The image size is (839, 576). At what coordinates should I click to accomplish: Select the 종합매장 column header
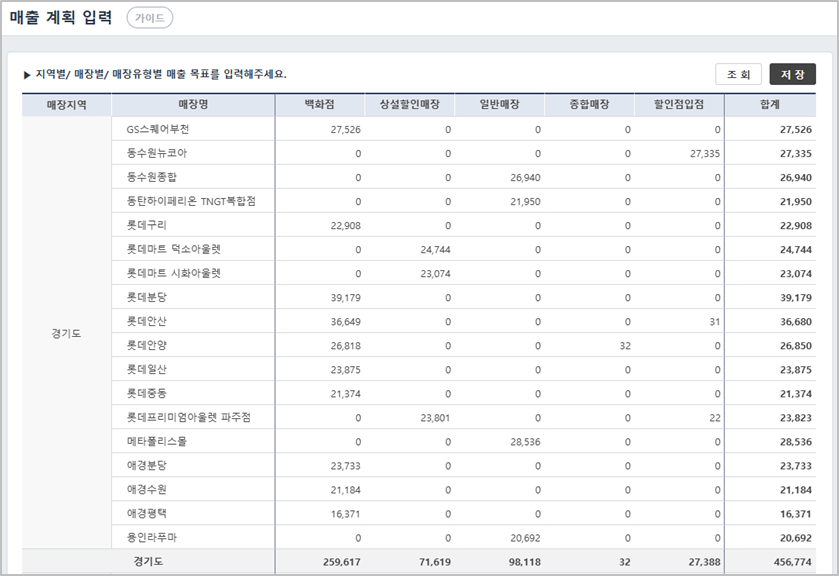point(589,105)
